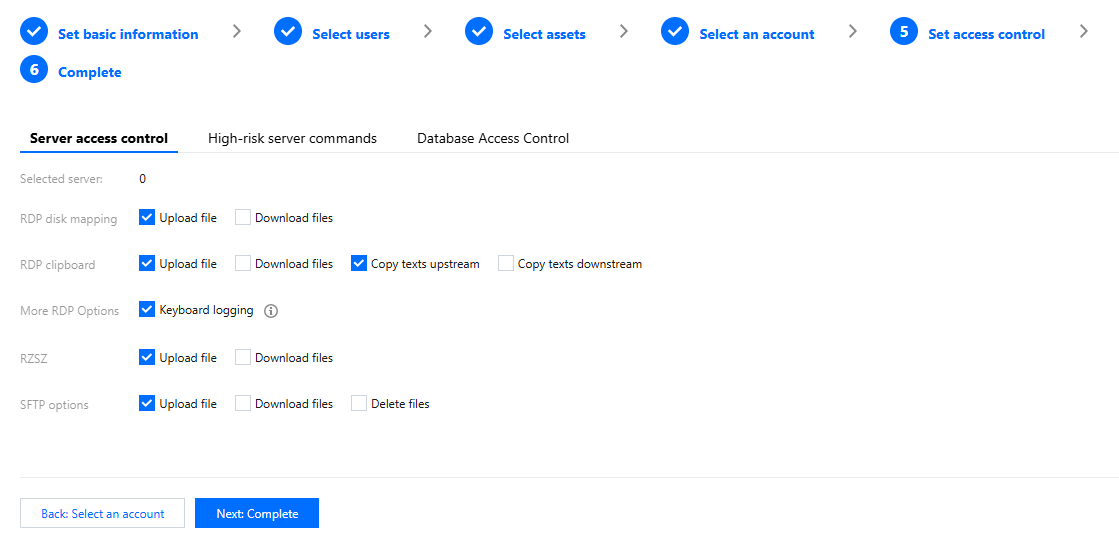Click the step 5 number circle

click(904, 33)
